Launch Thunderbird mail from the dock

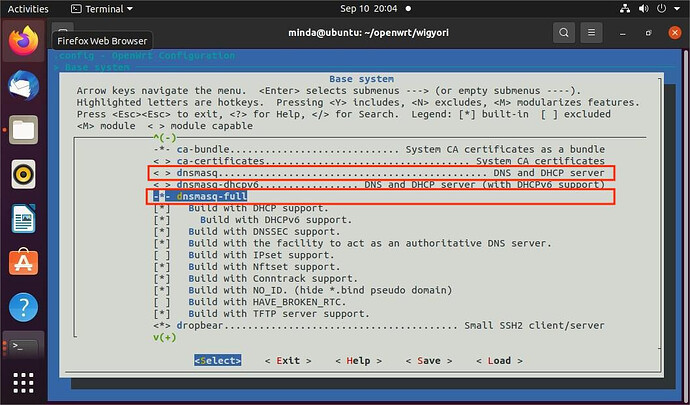[23, 85]
